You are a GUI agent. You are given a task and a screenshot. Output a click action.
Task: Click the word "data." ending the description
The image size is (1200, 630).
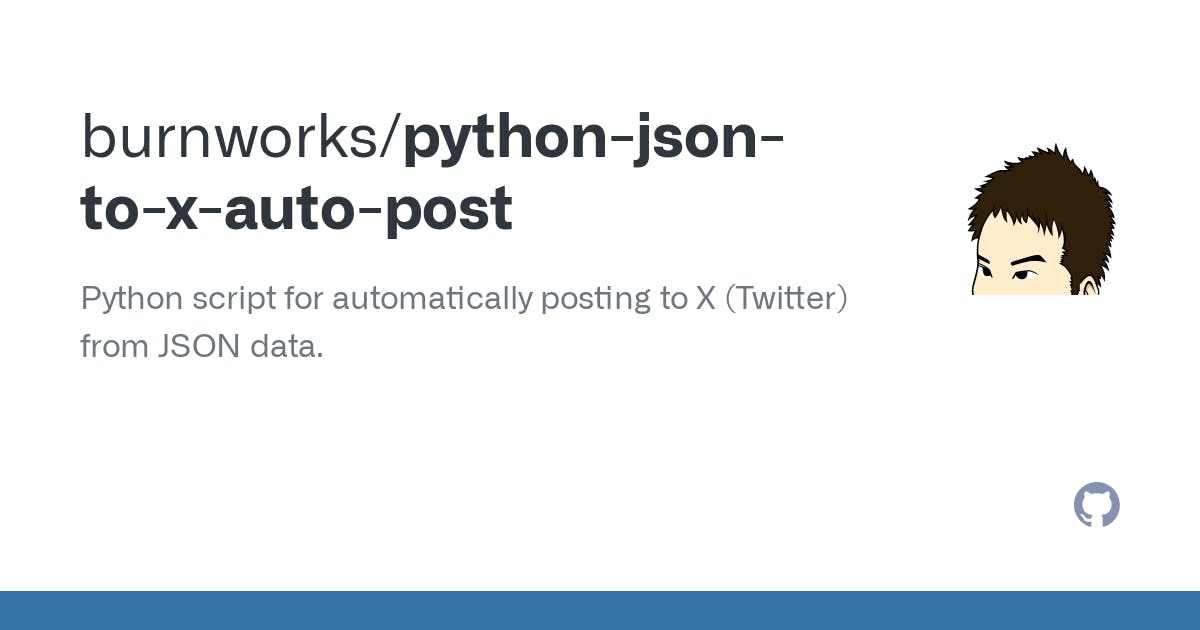[x=290, y=346]
